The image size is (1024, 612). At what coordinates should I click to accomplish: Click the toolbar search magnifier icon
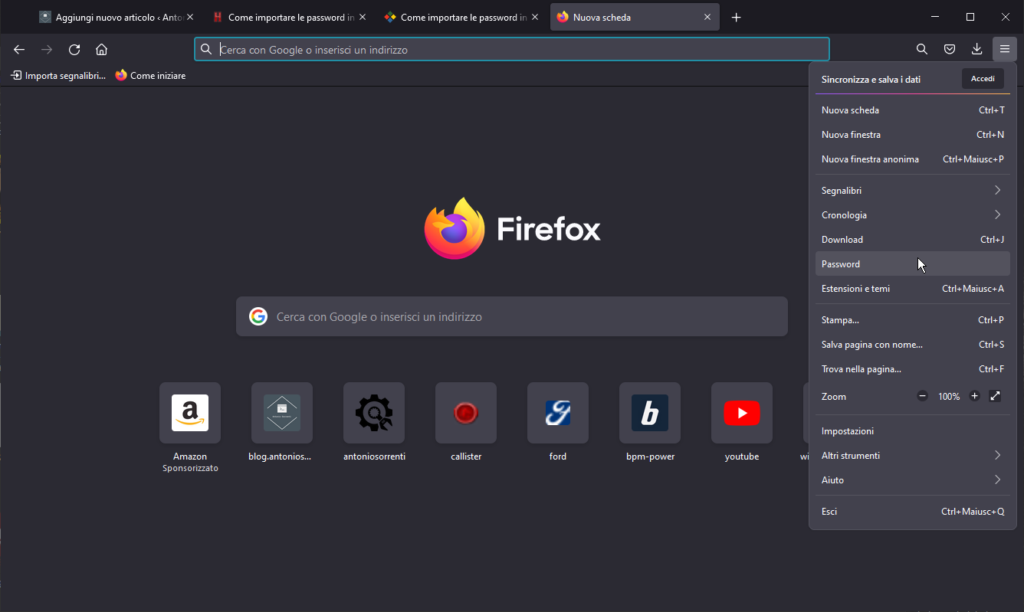[x=921, y=49]
